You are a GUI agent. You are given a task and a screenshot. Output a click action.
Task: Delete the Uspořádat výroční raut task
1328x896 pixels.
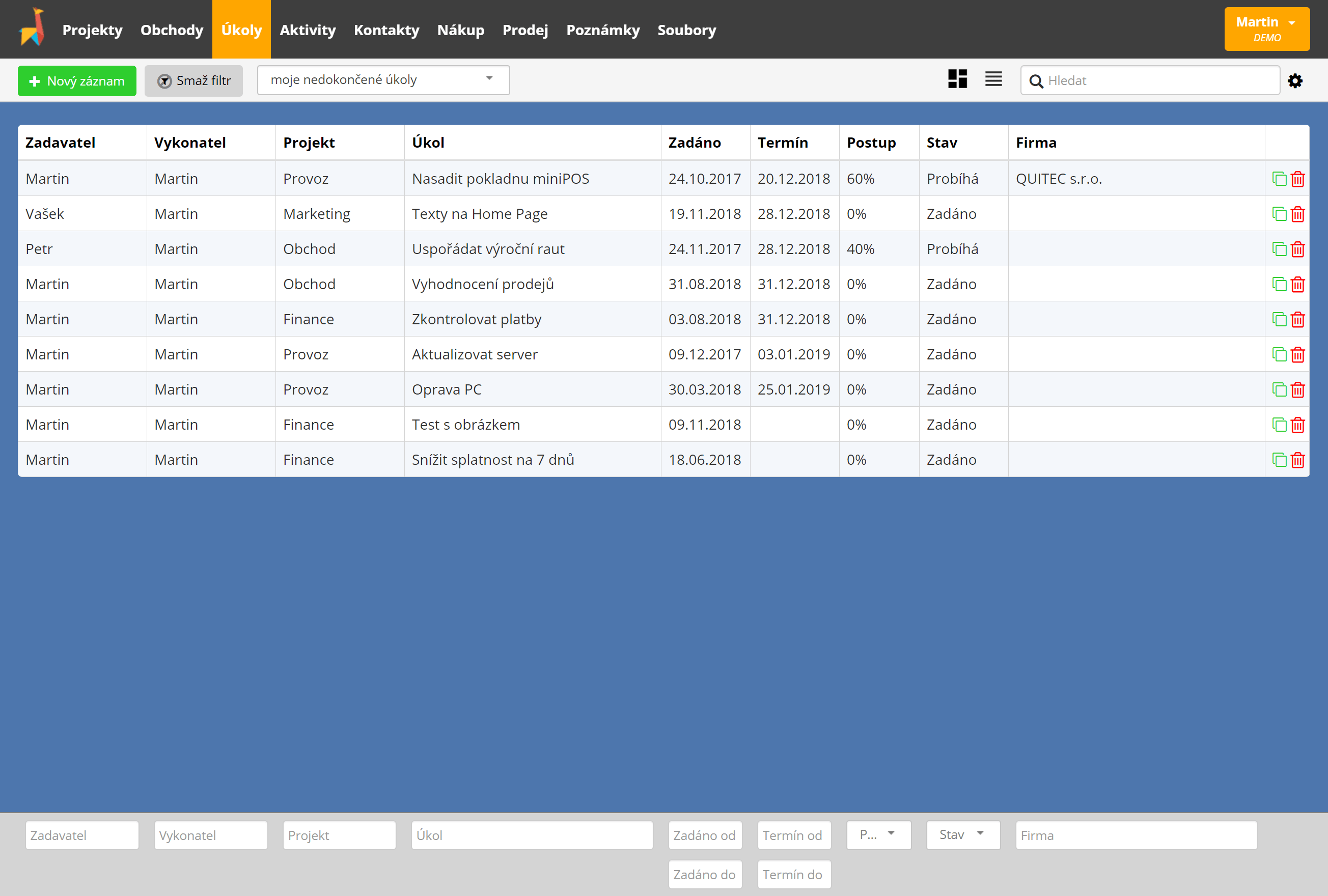click(x=1298, y=249)
